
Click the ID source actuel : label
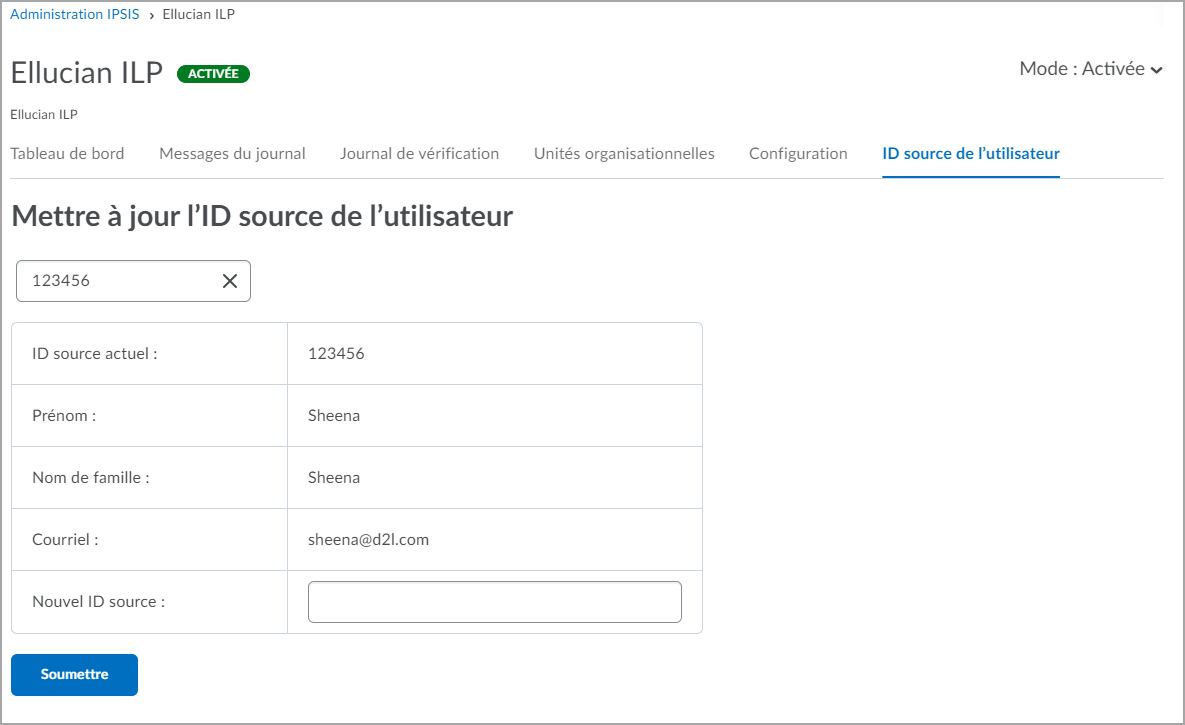pyautogui.click(x=94, y=354)
